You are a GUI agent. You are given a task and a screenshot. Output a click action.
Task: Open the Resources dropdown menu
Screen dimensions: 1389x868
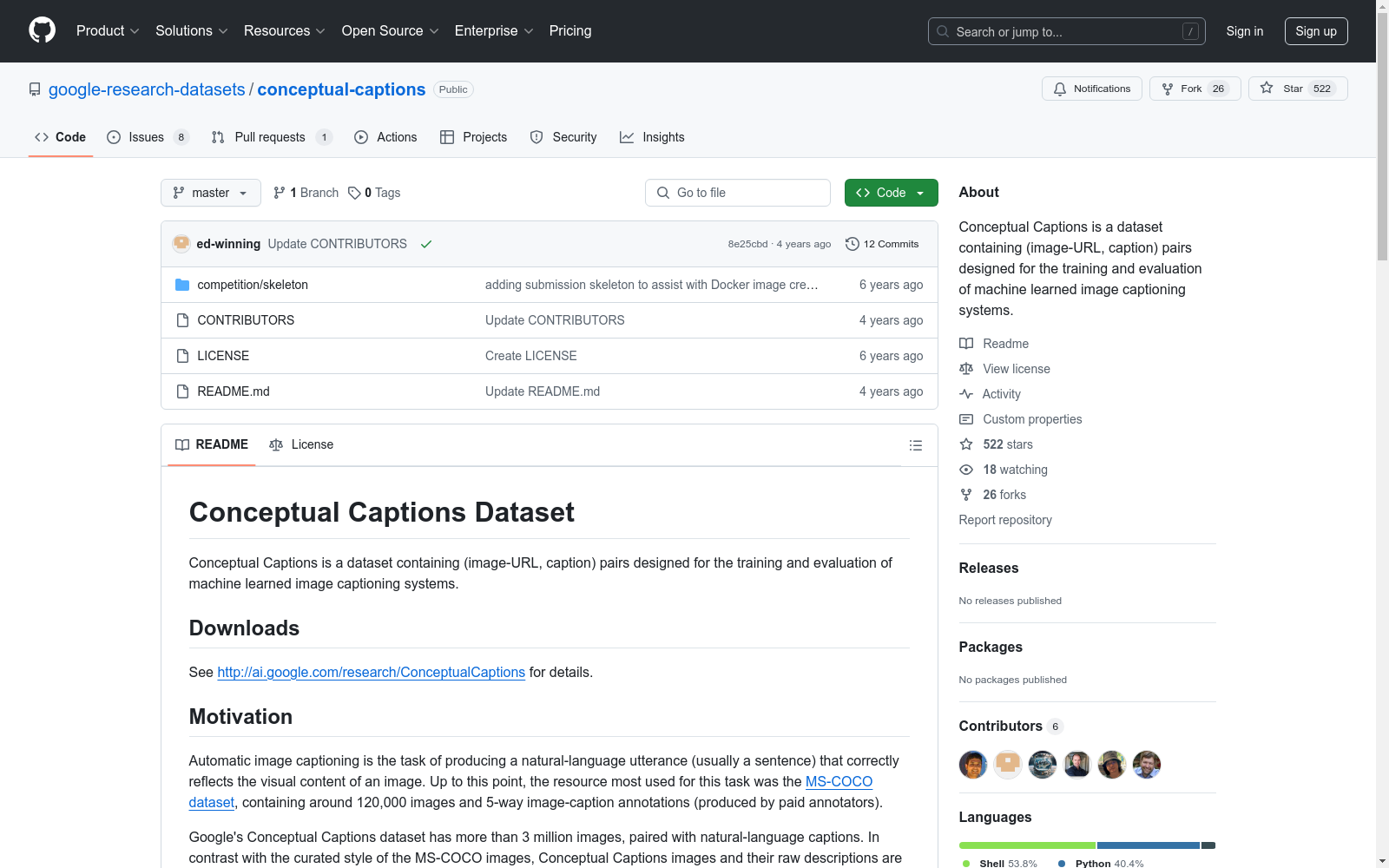click(285, 31)
